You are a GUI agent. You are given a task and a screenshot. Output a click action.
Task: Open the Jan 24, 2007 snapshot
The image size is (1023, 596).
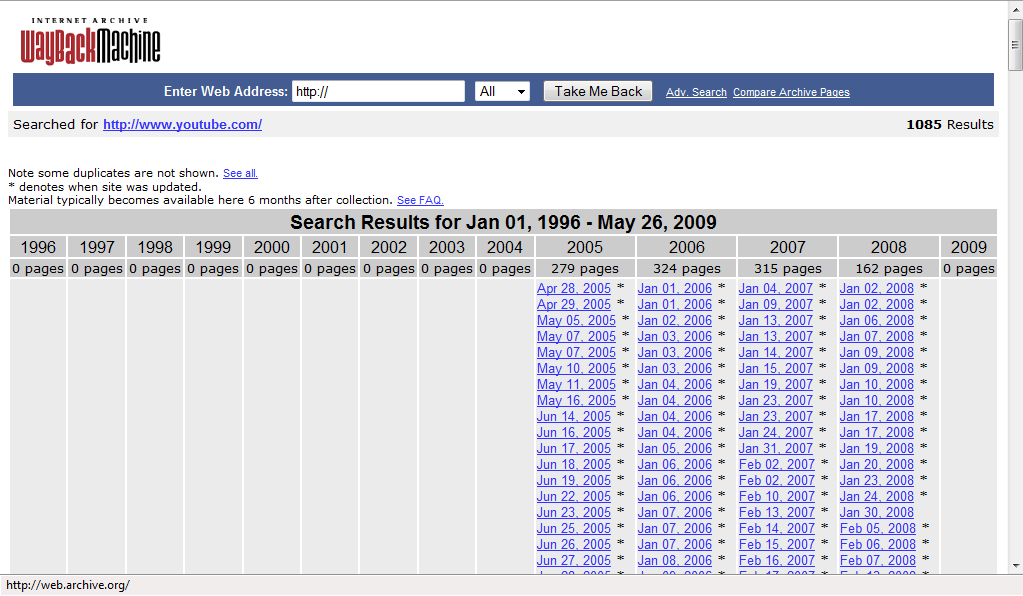[776, 432]
